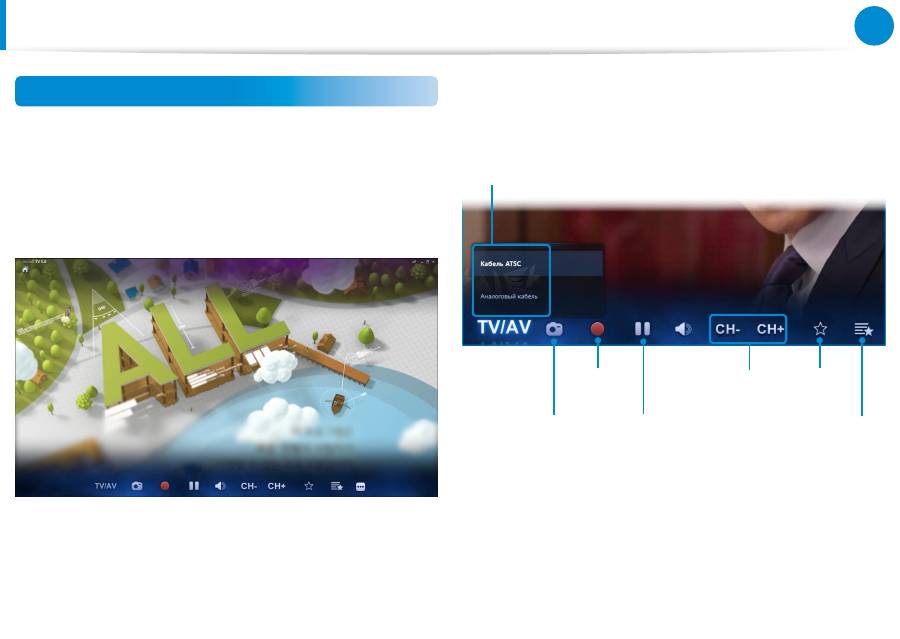Select the Аналоговый кабель source option
This screenshot has width=900, height=639.
[510, 298]
